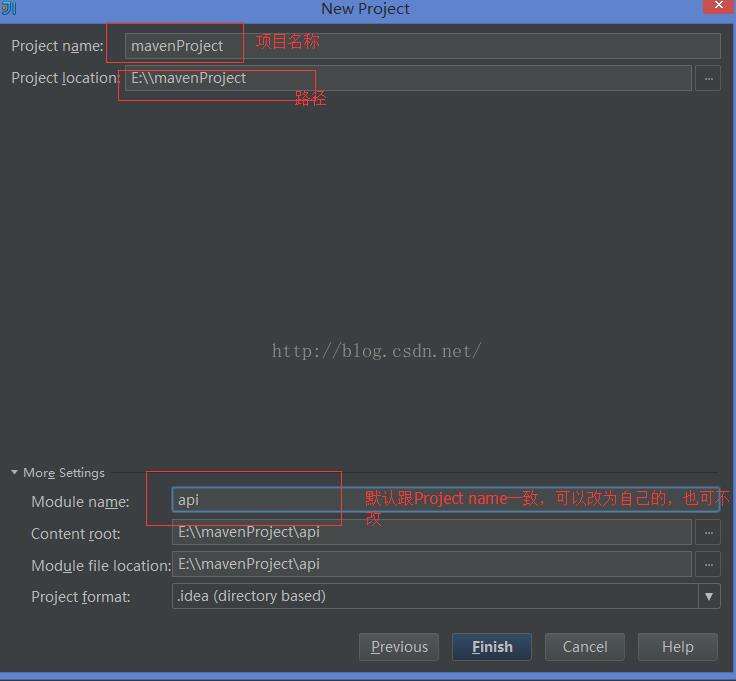
Task: Click the Project format label
Action: pyautogui.click(x=80, y=597)
